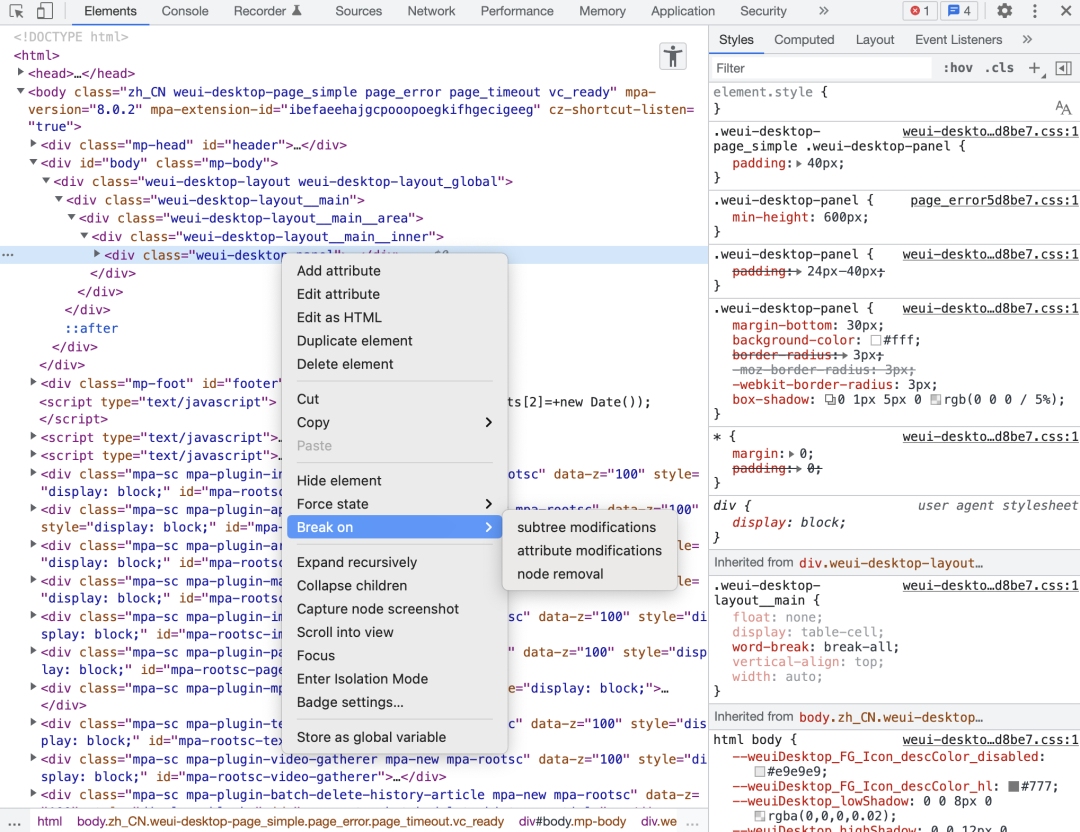This screenshot has height=832, width=1080.
Task: Open the Network tab
Action: coord(431,11)
